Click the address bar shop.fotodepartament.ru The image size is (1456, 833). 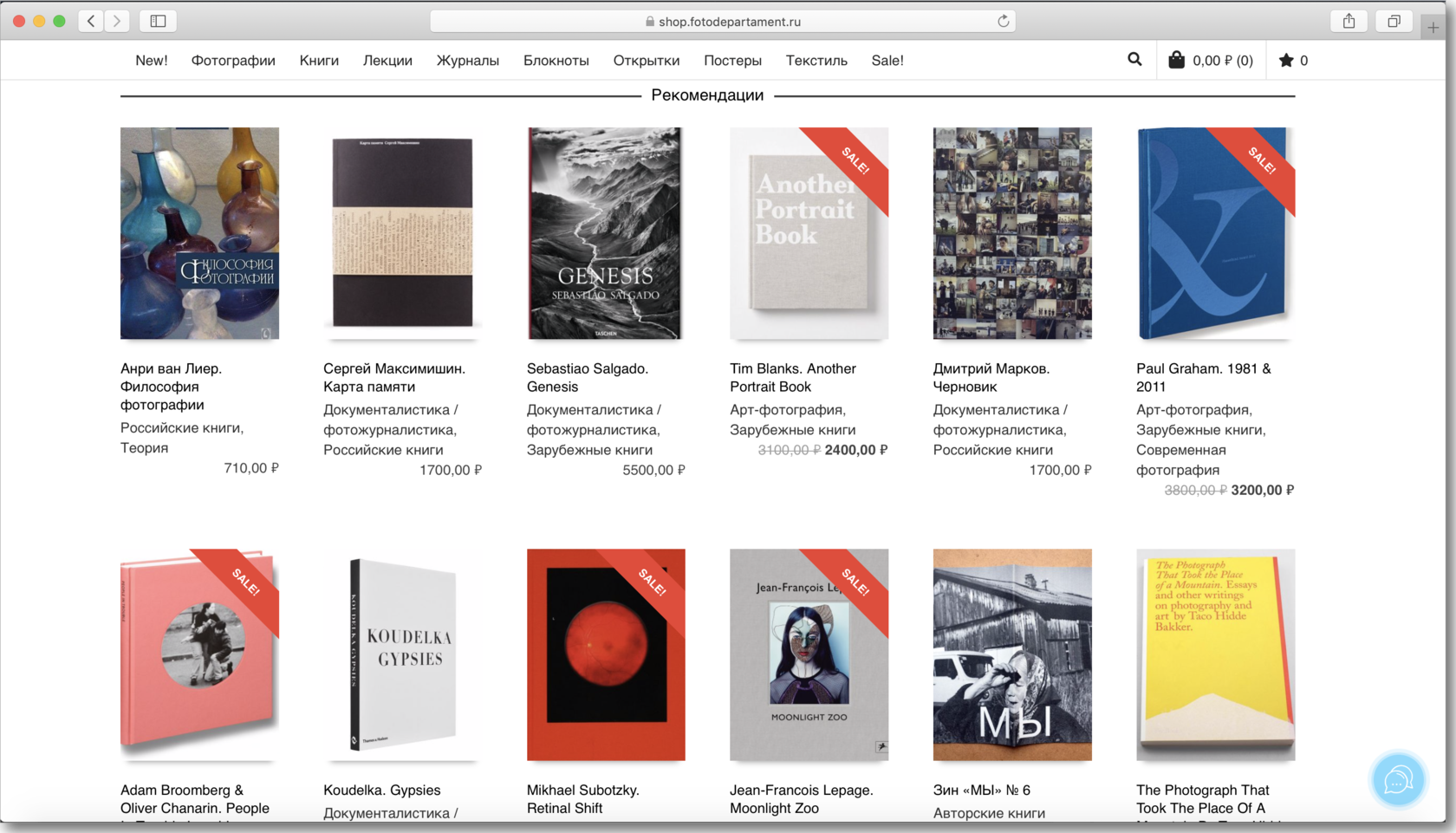pyautogui.click(x=723, y=21)
